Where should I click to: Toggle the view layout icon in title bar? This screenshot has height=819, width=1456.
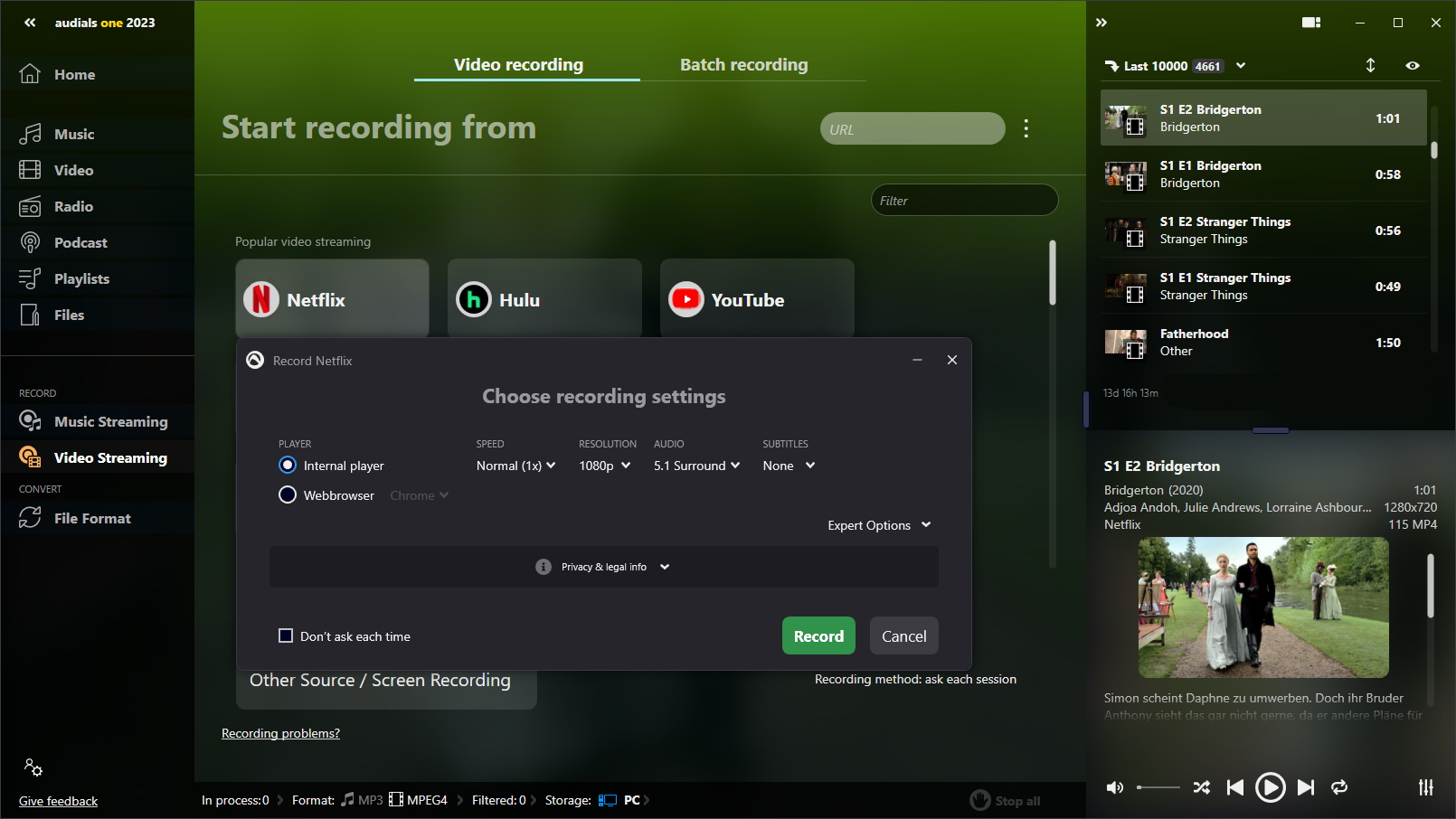[x=1311, y=23]
